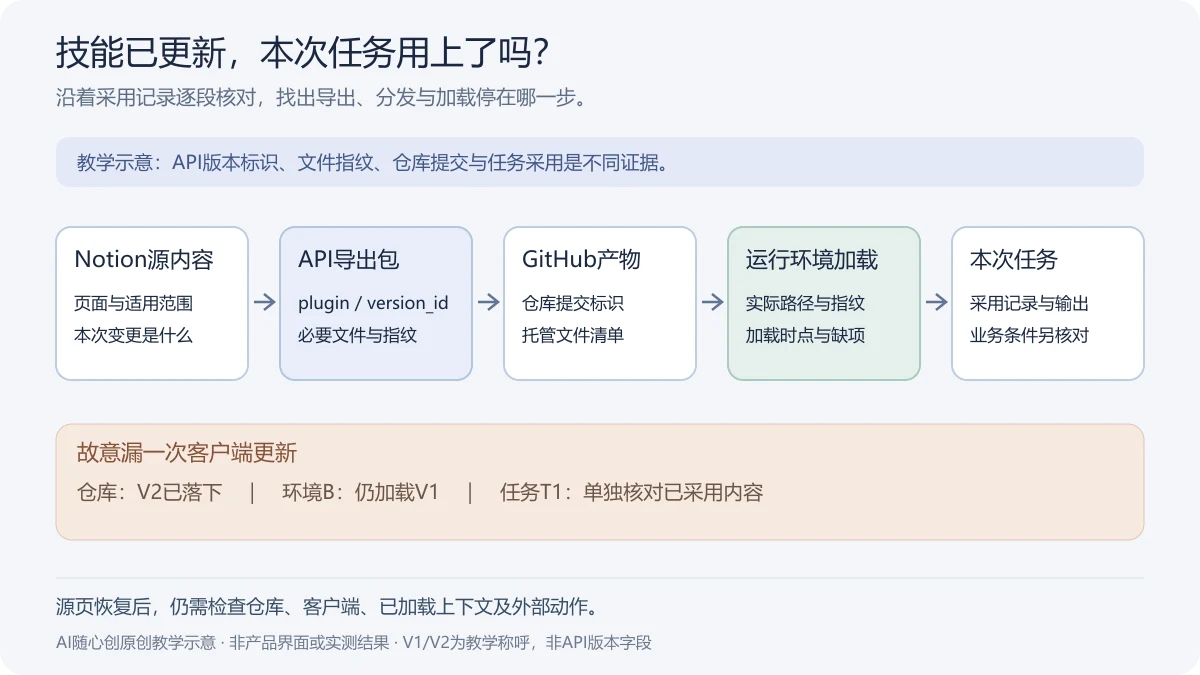This screenshot has width=1200, height=675.
Task: Click the note starting with 源页恢复后
Action: coord(327,607)
